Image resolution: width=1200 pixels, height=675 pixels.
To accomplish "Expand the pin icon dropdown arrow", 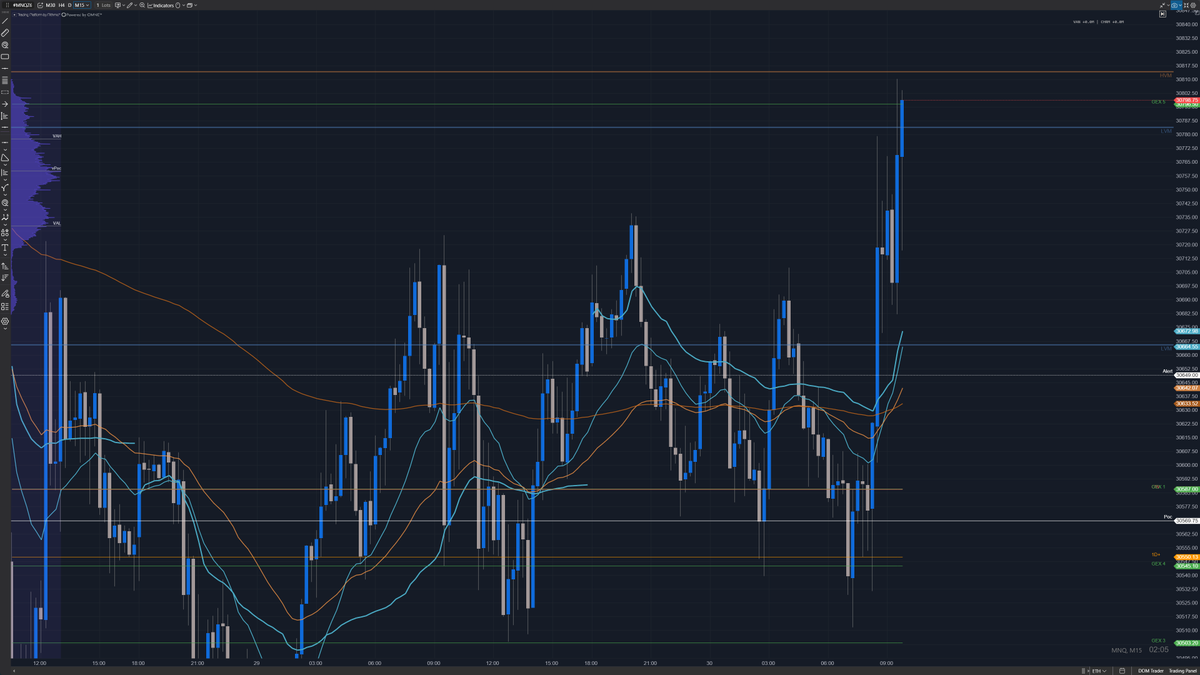I will pos(1168,5).
